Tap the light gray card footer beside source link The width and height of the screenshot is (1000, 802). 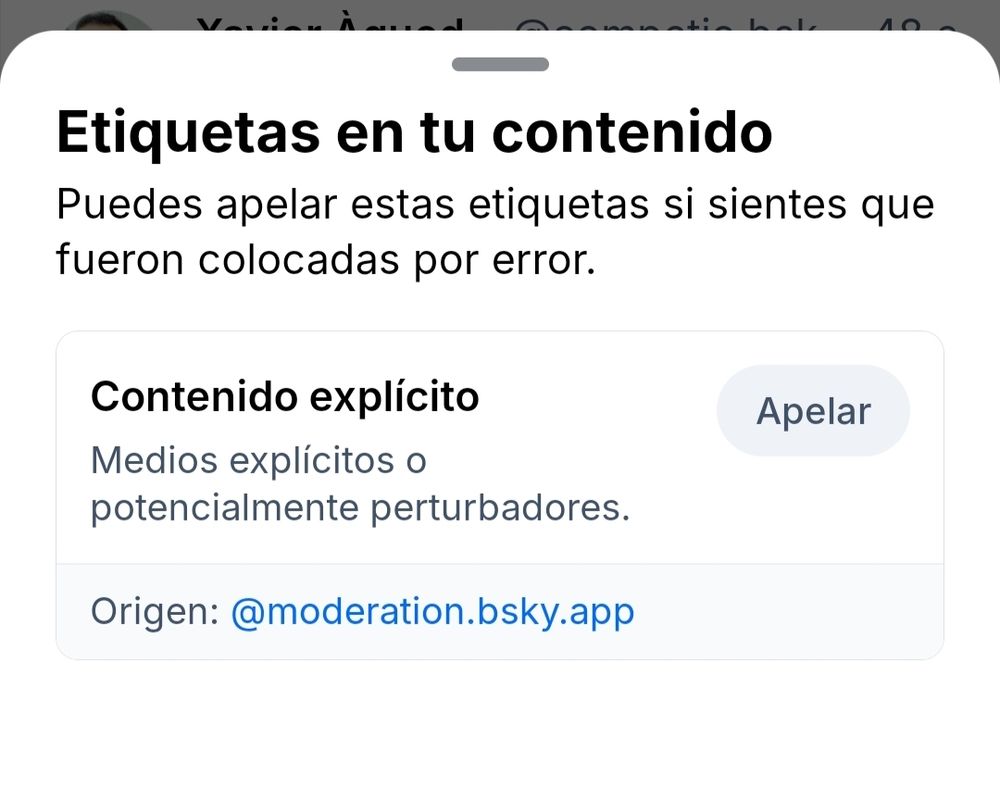(788, 612)
